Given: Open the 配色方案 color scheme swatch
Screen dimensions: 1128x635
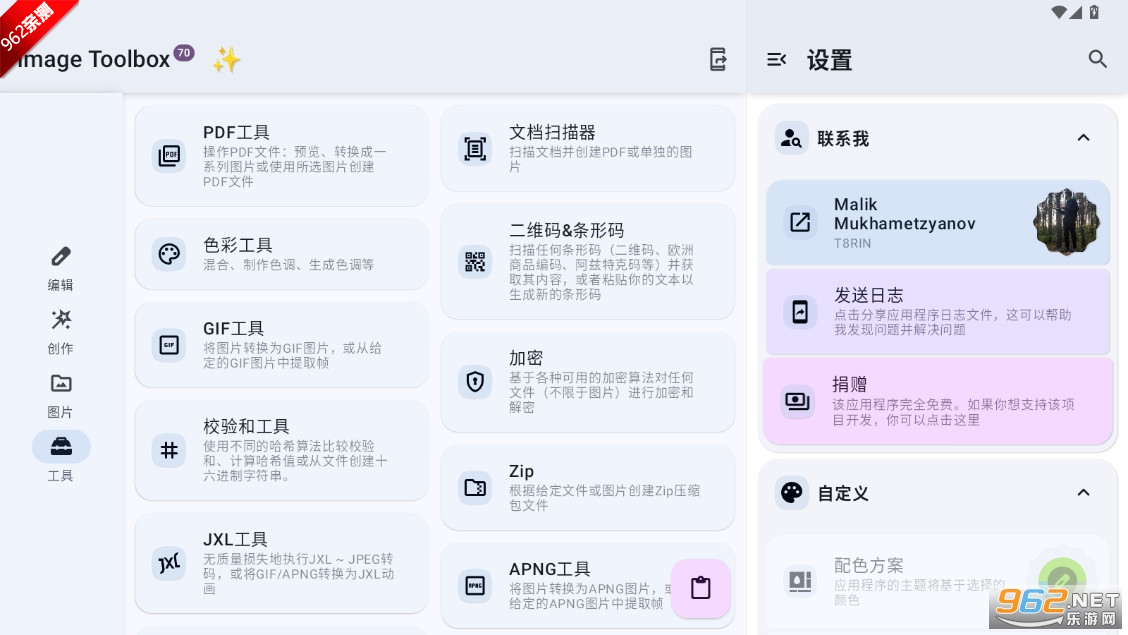Looking at the screenshot, I should (1062, 578).
